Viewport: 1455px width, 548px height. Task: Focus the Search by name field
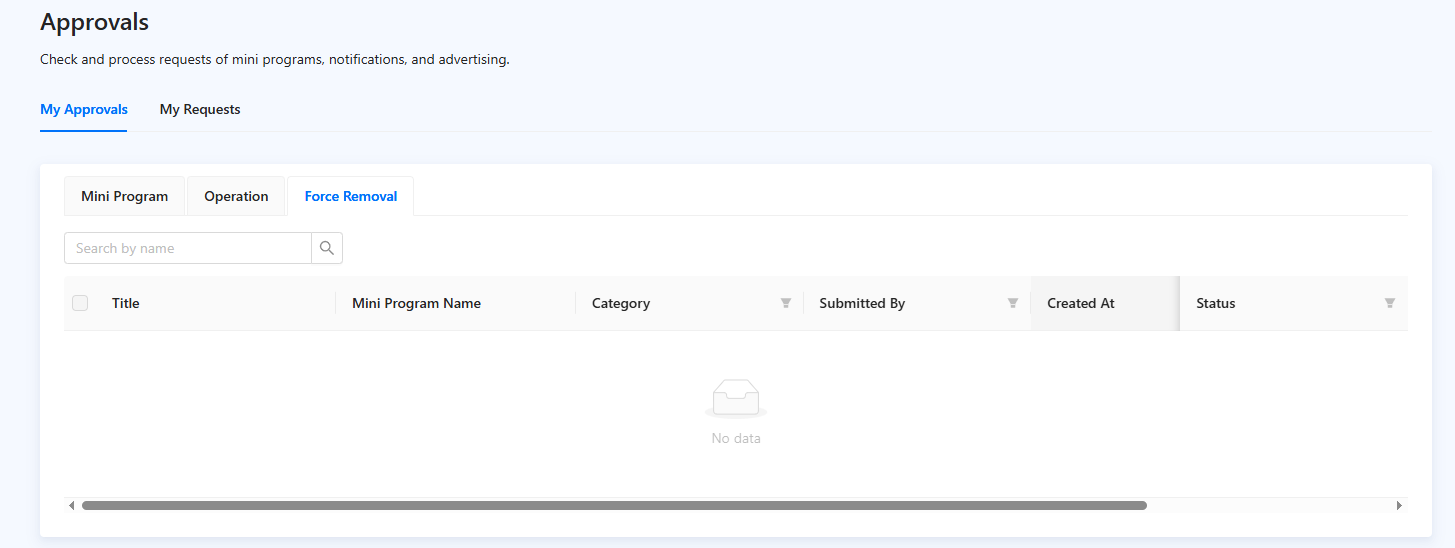188,248
